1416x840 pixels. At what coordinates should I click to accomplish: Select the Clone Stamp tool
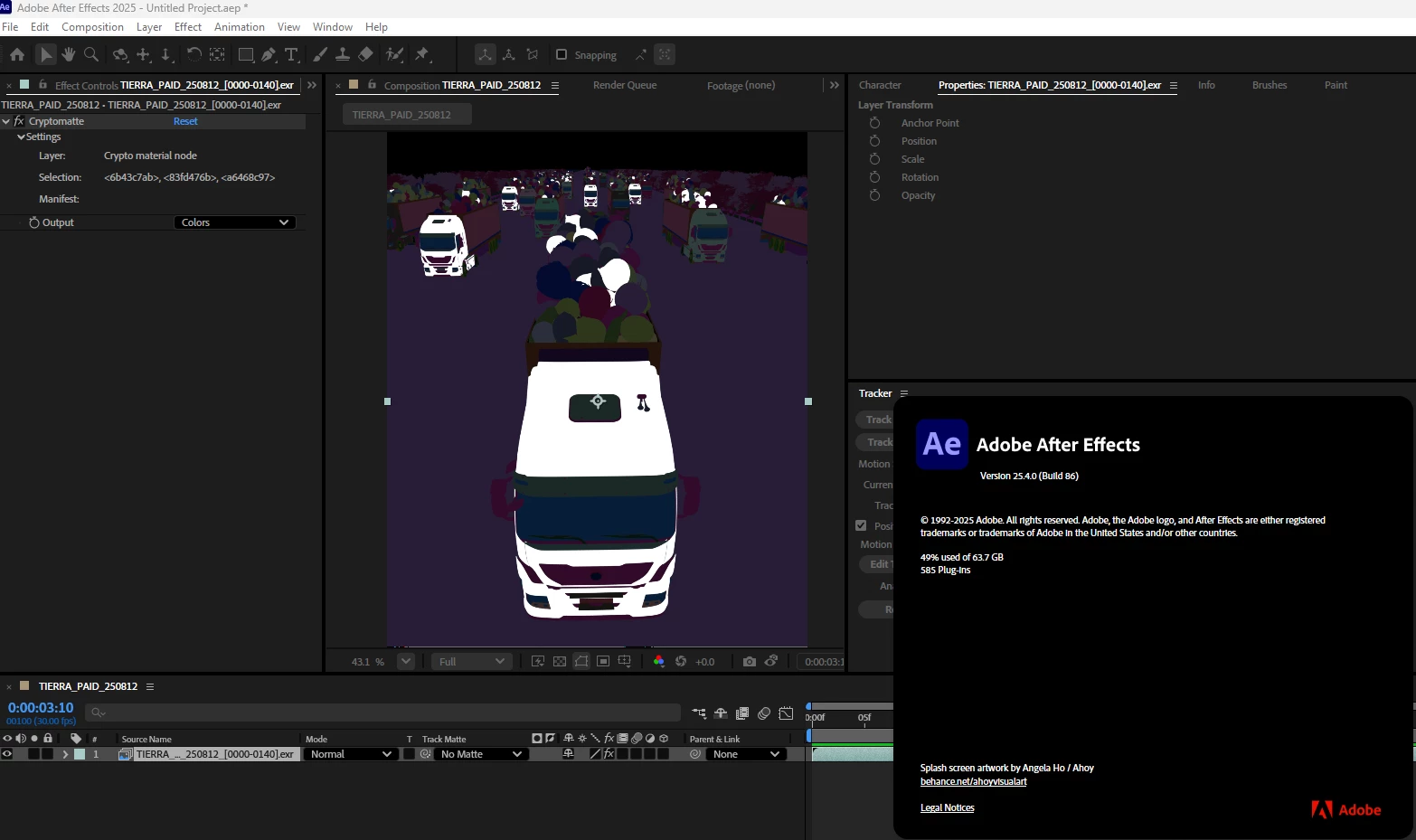coord(343,55)
